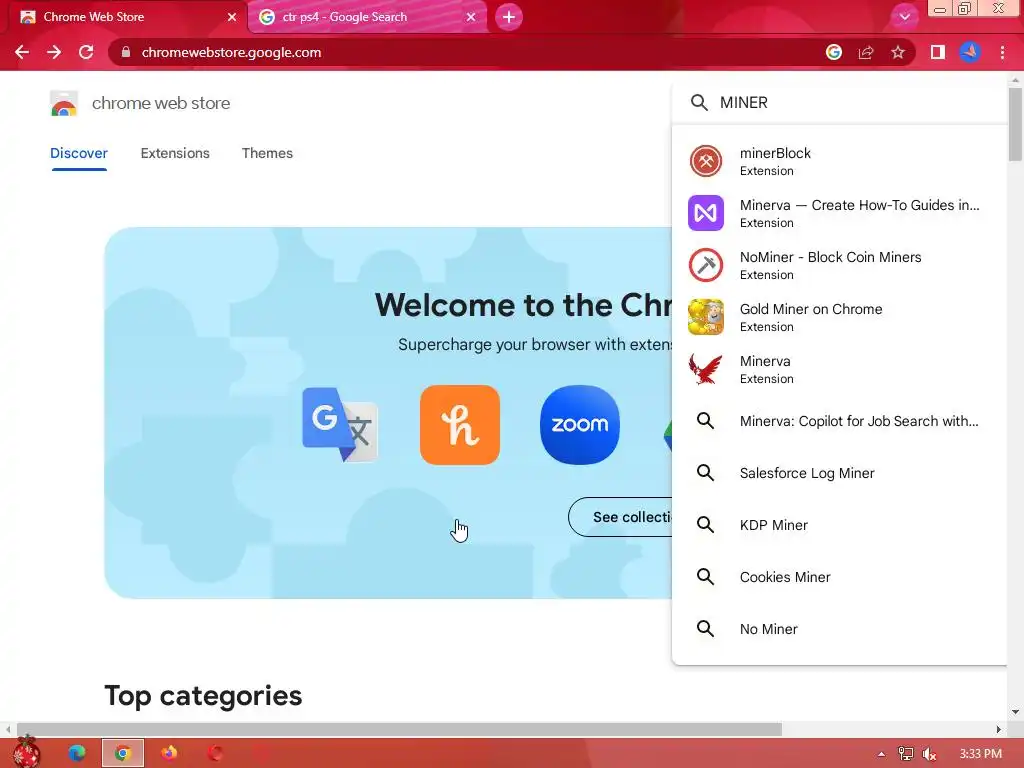Click the Top categories heading

[203, 696]
